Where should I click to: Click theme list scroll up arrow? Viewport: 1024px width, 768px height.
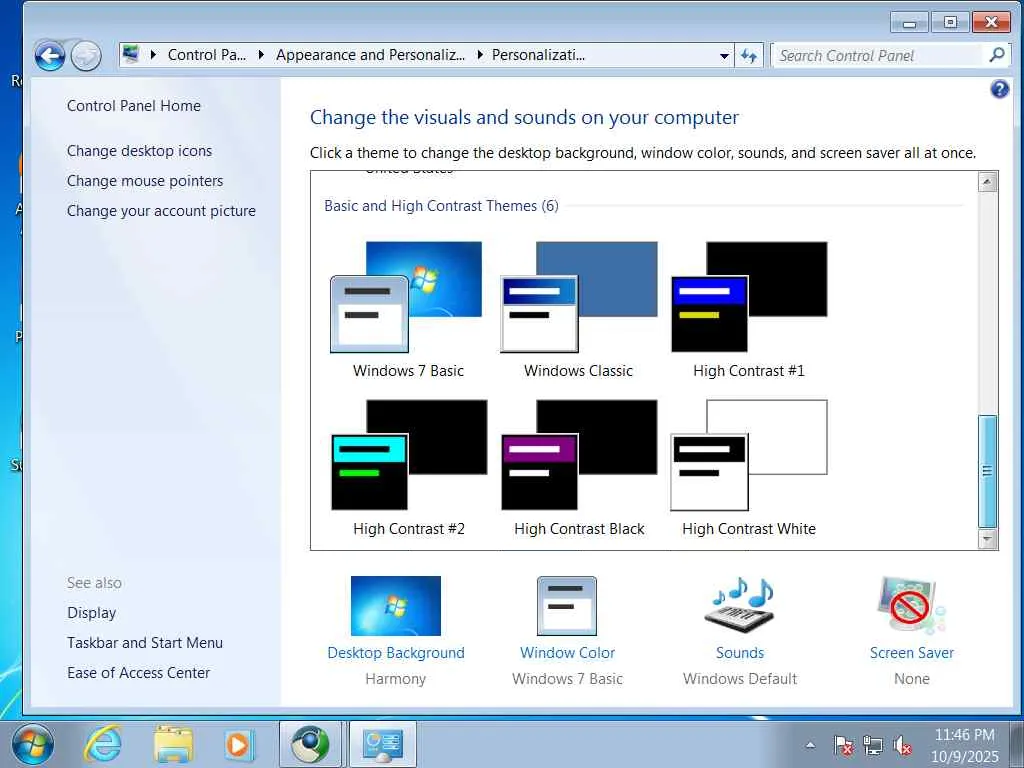[x=987, y=182]
